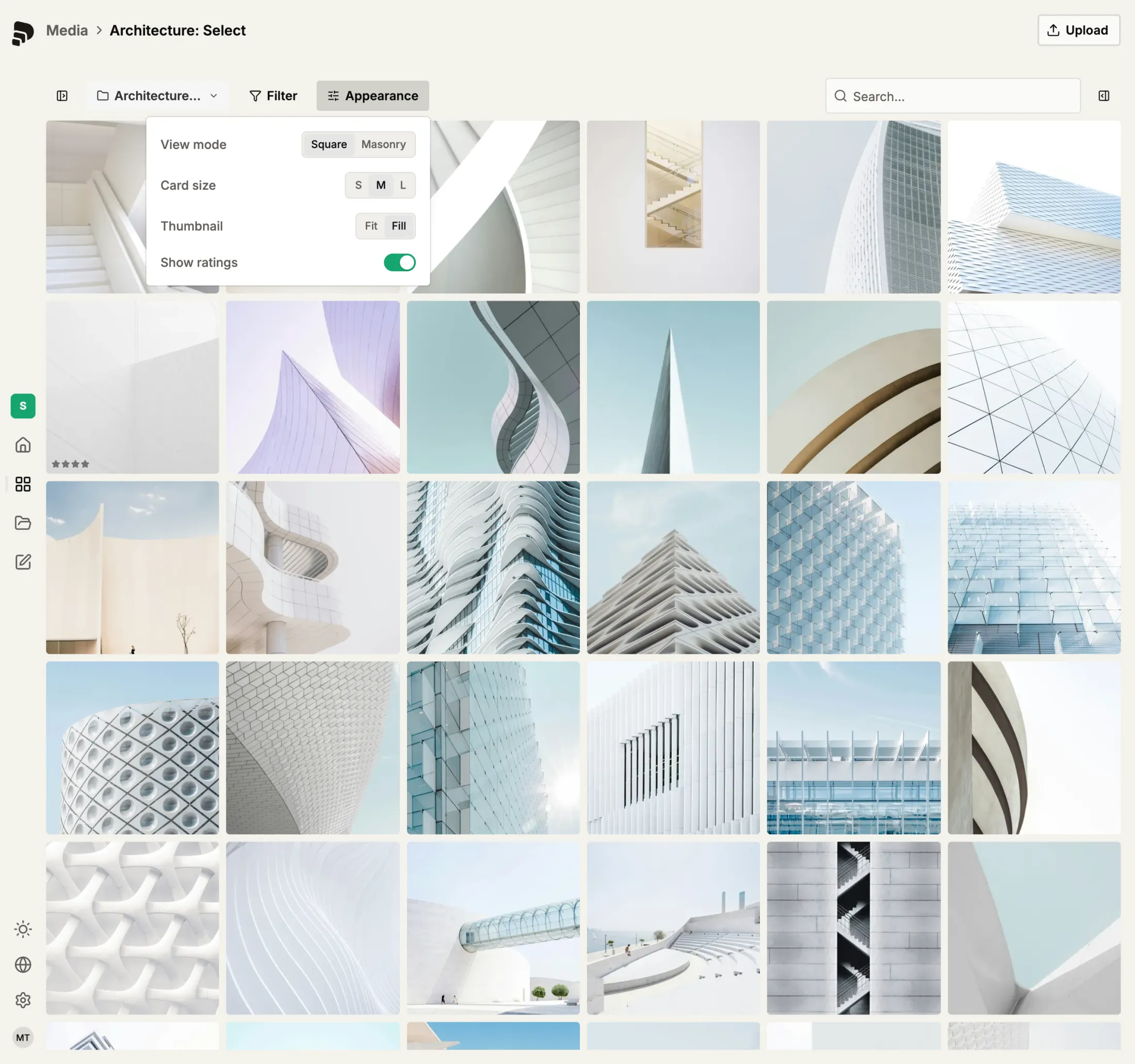
Task: Click the View mode label
Action: 193,144
